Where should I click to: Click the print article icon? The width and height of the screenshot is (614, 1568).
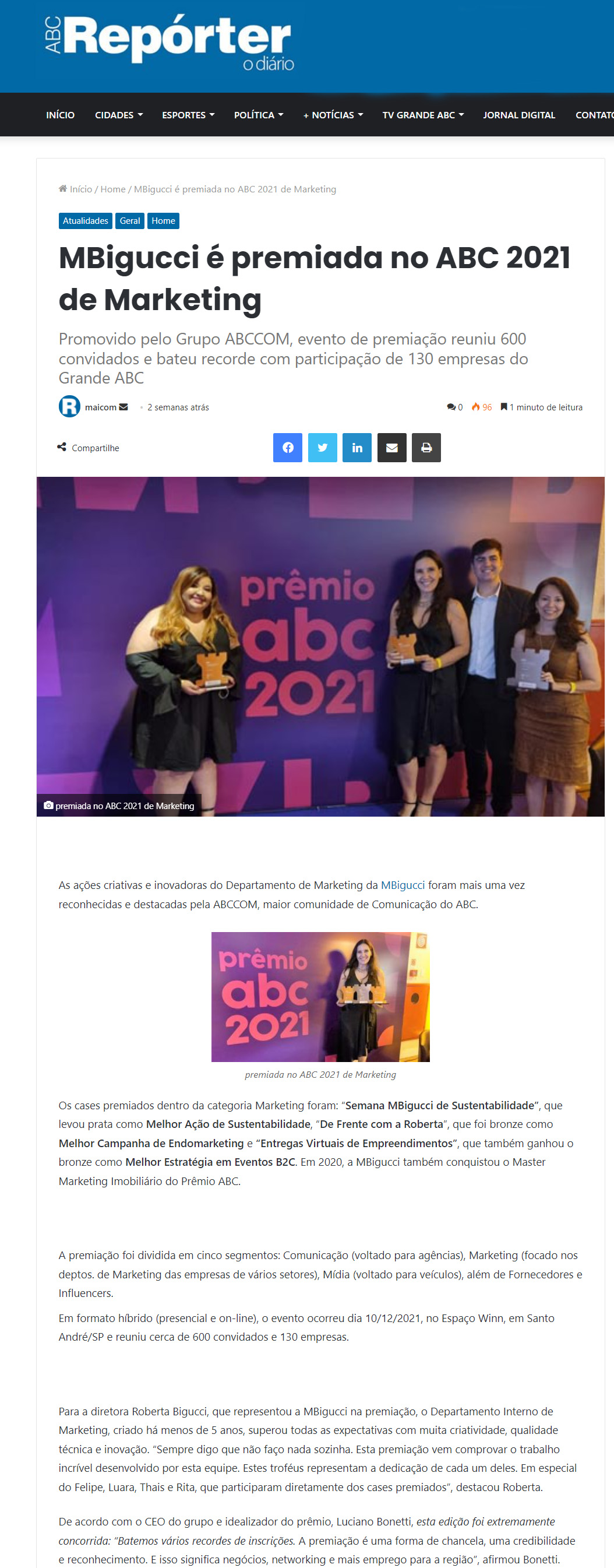426,448
